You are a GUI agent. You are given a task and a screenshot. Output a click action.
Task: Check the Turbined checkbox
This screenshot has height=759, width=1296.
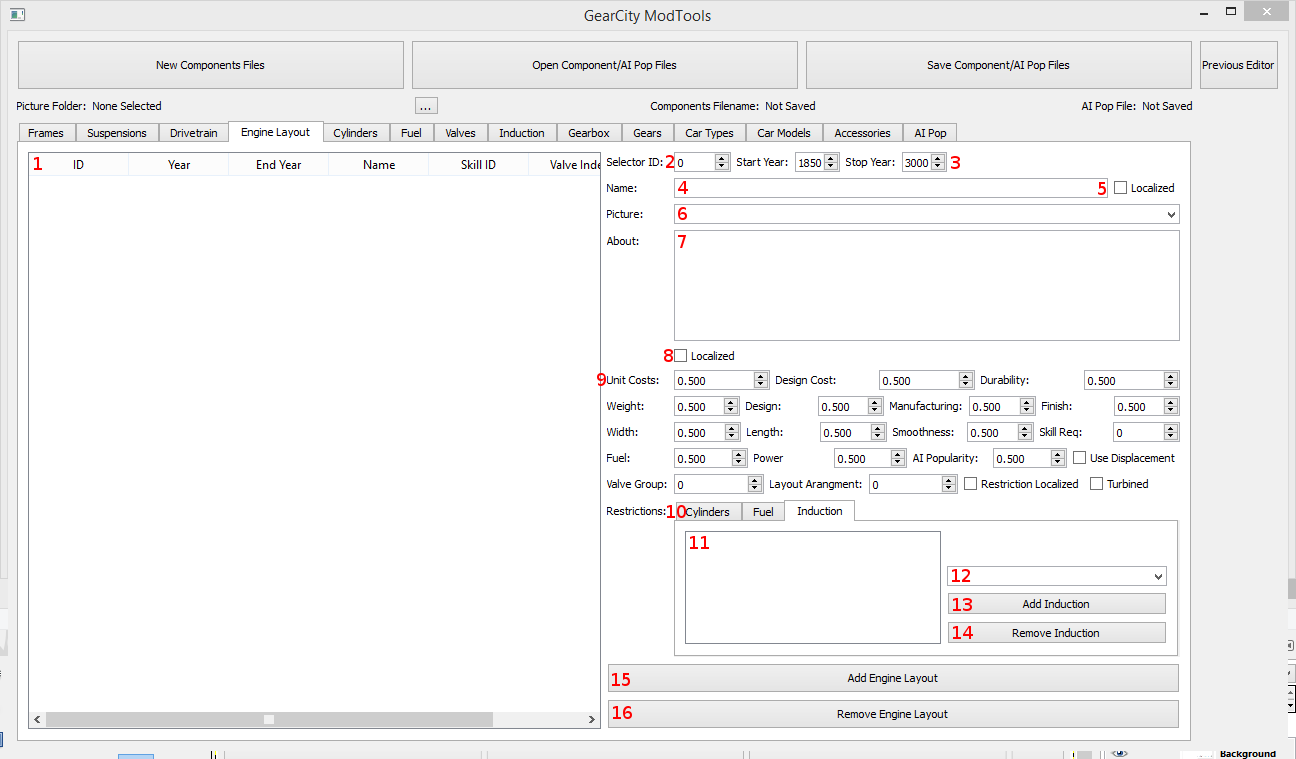tap(1096, 484)
